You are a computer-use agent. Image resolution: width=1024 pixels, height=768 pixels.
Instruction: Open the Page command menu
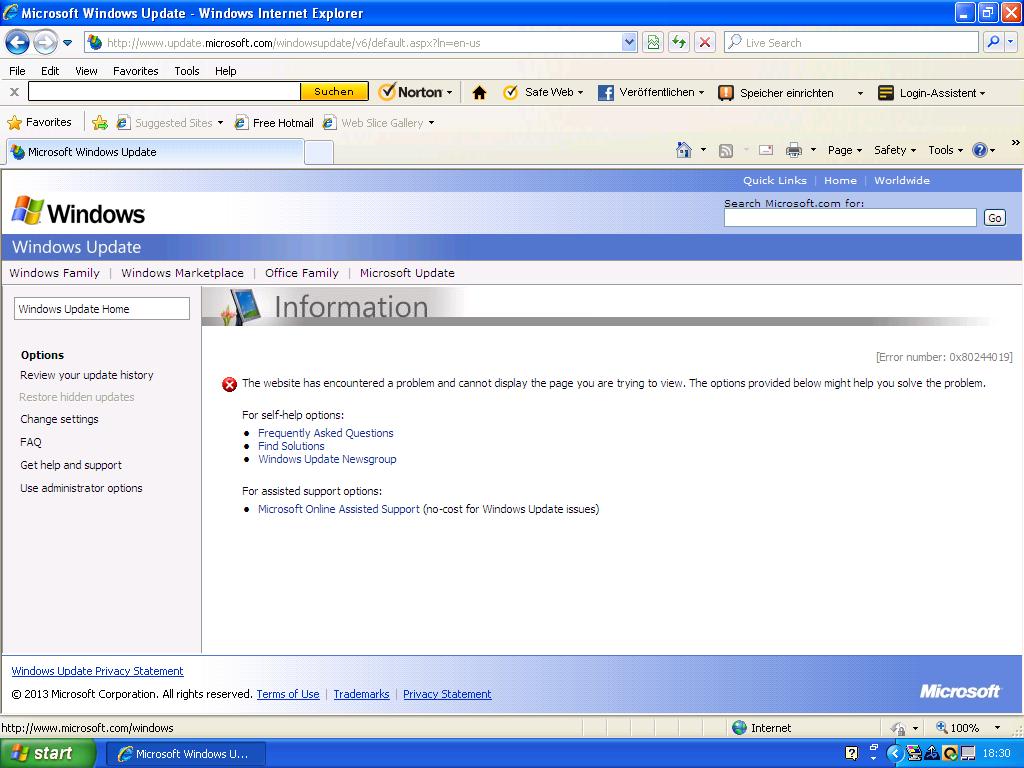[844, 150]
